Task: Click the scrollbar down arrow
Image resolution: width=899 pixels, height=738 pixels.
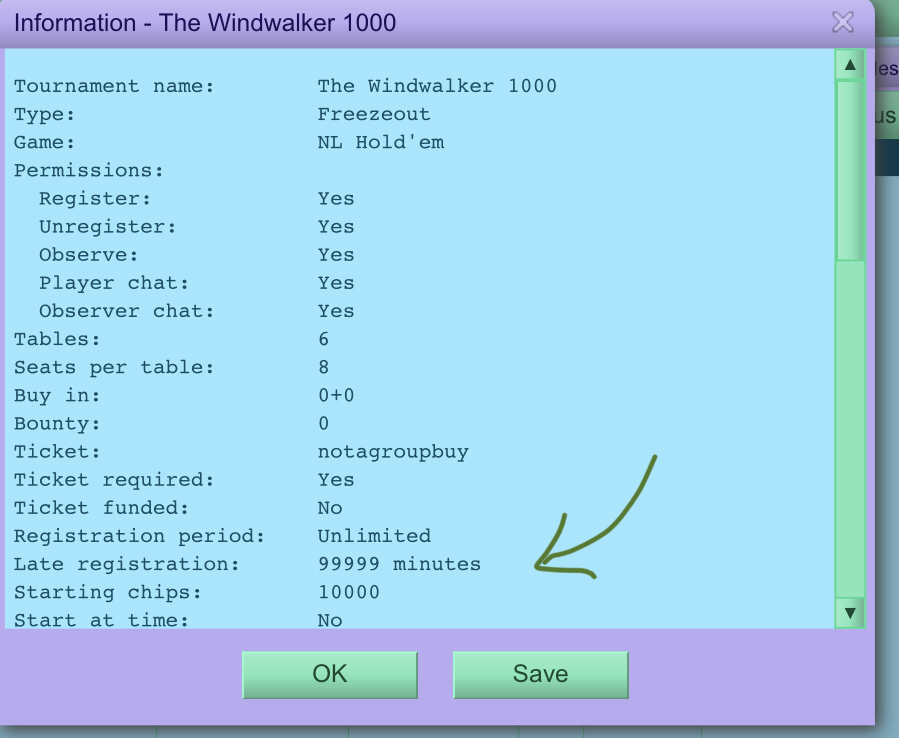Action: pos(849,612)
